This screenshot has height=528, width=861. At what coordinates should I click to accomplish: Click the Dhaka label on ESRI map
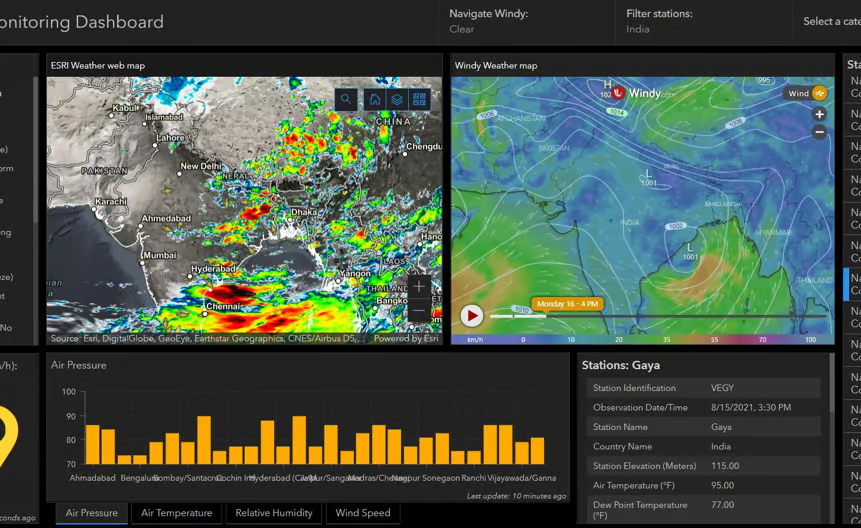pyautogui.click(x=304, y=212)
